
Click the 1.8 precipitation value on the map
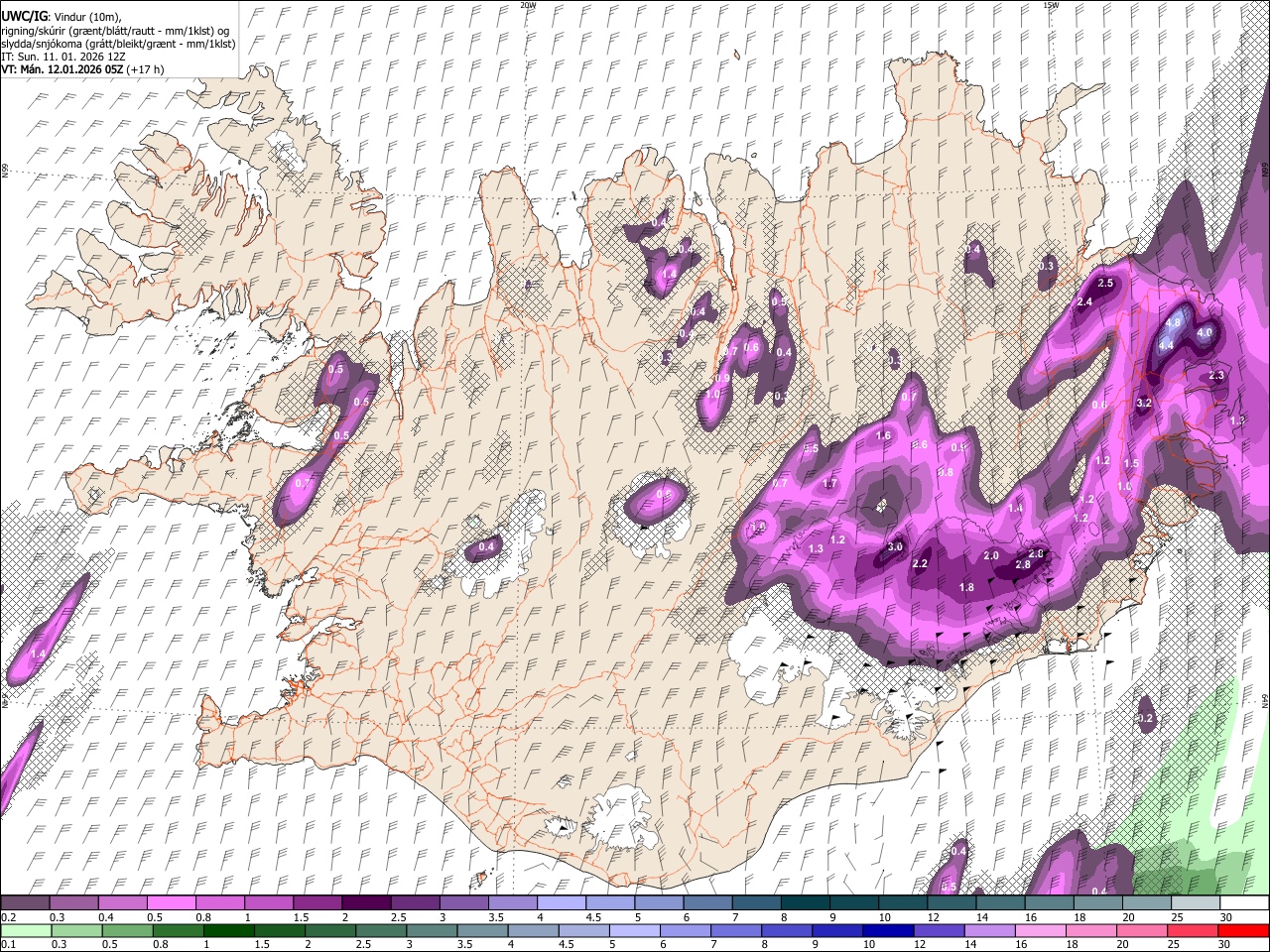[966, 587]
